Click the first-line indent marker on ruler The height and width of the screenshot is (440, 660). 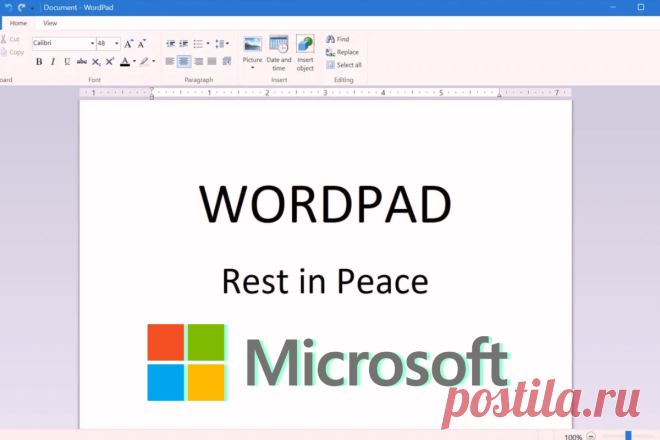[152, 89]
